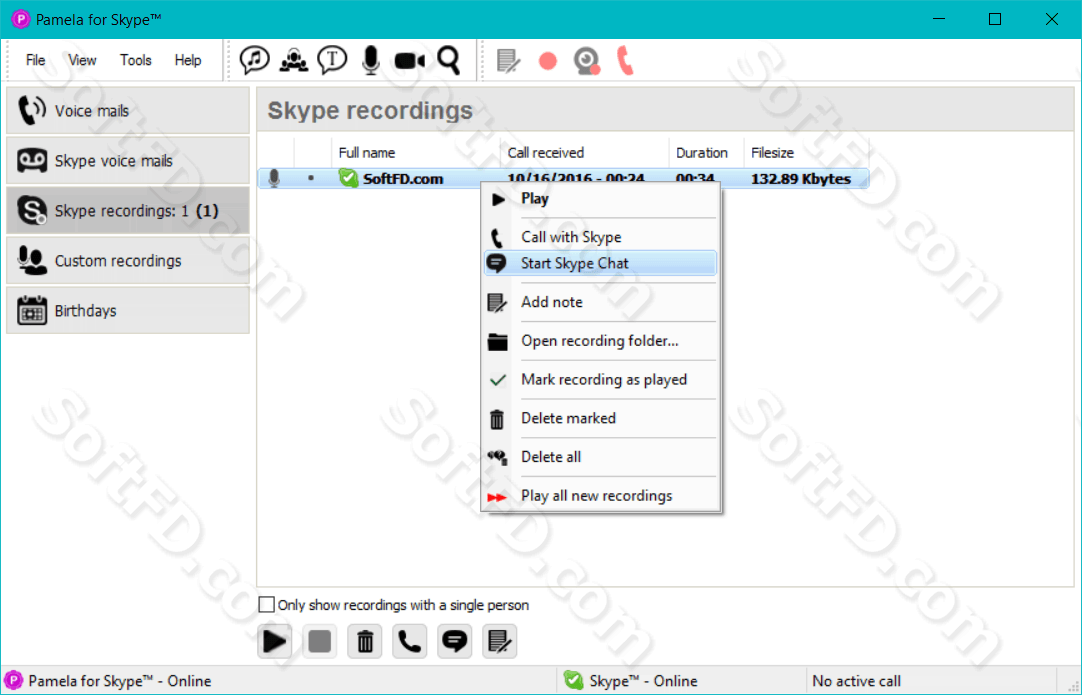Choose Mark recording as played

[x=600, y=380]
